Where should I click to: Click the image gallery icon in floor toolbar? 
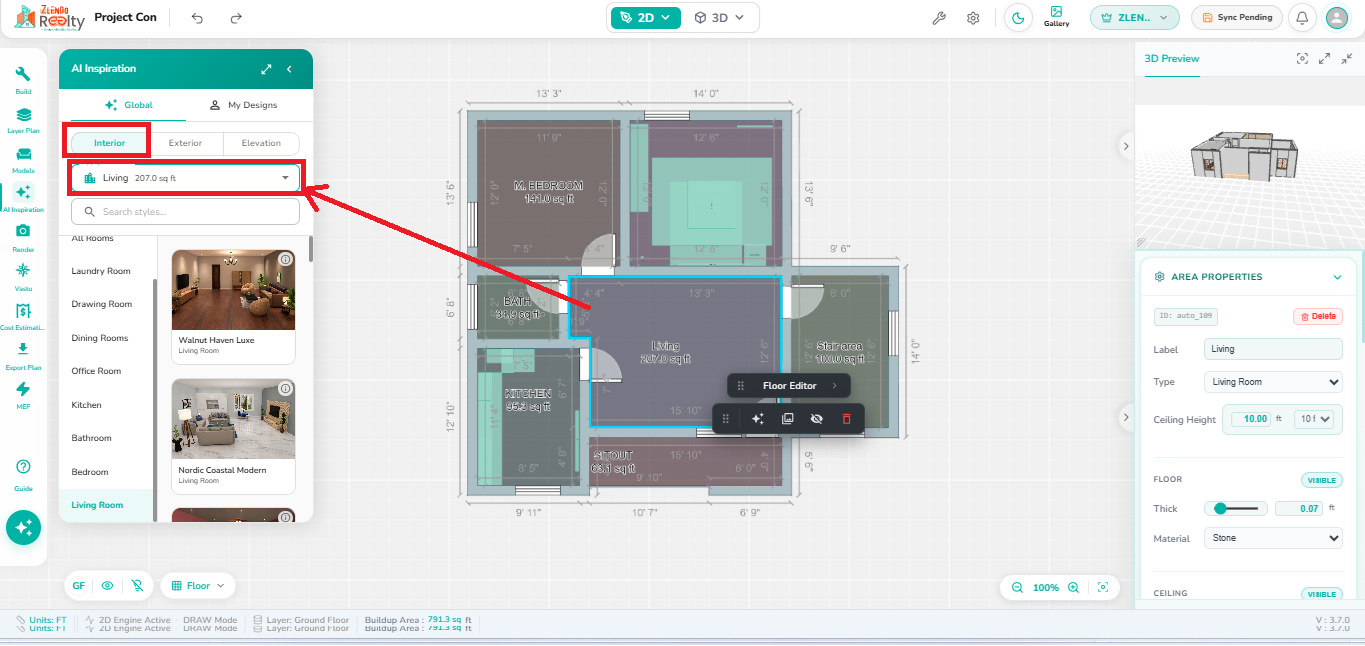787,419
